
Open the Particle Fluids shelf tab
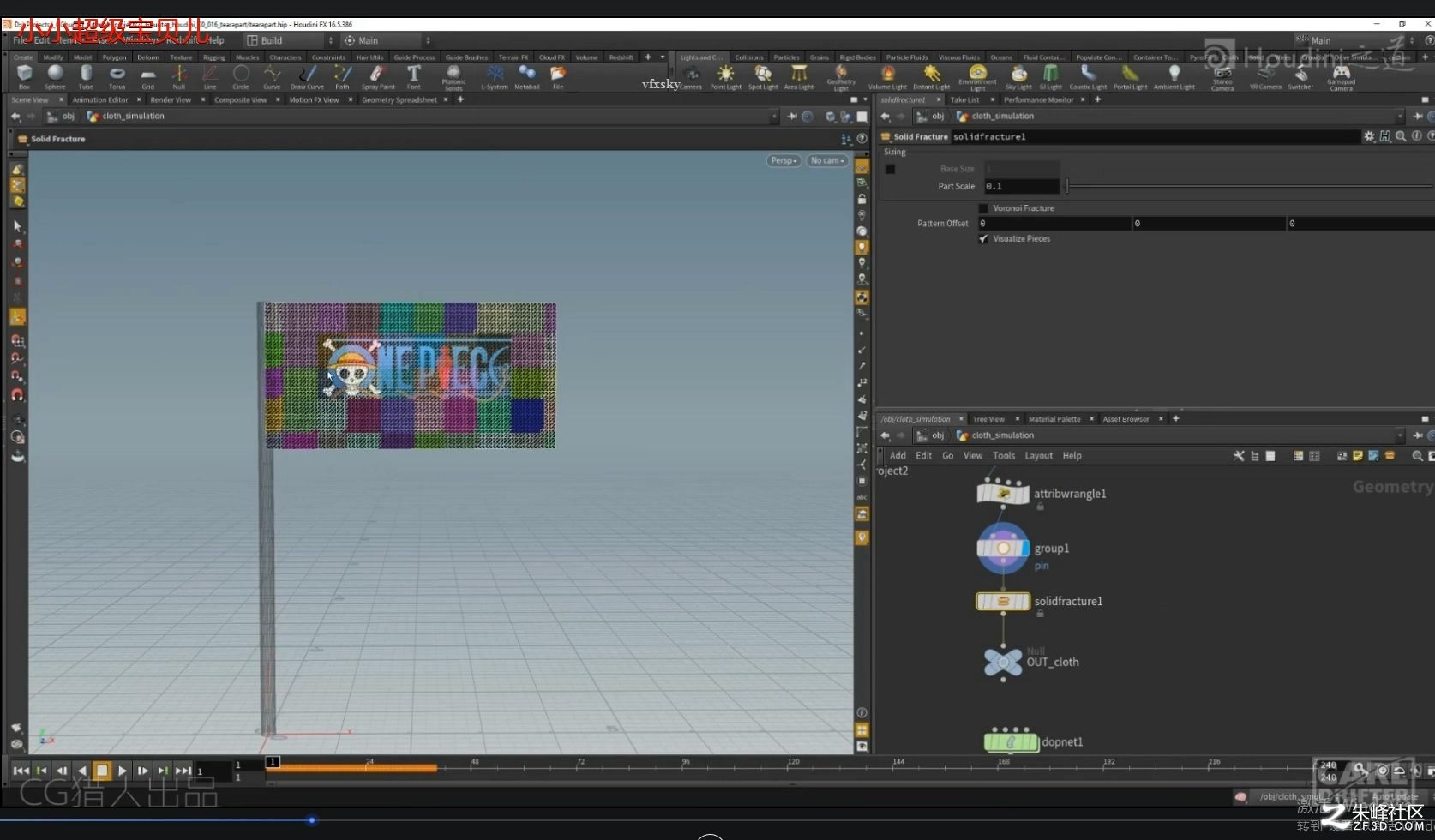[907, 57]
